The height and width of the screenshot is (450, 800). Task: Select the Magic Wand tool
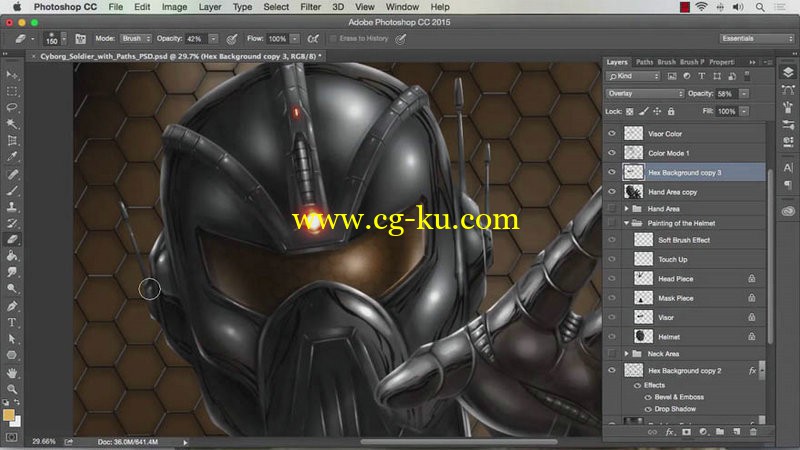[x=12, y=123]
